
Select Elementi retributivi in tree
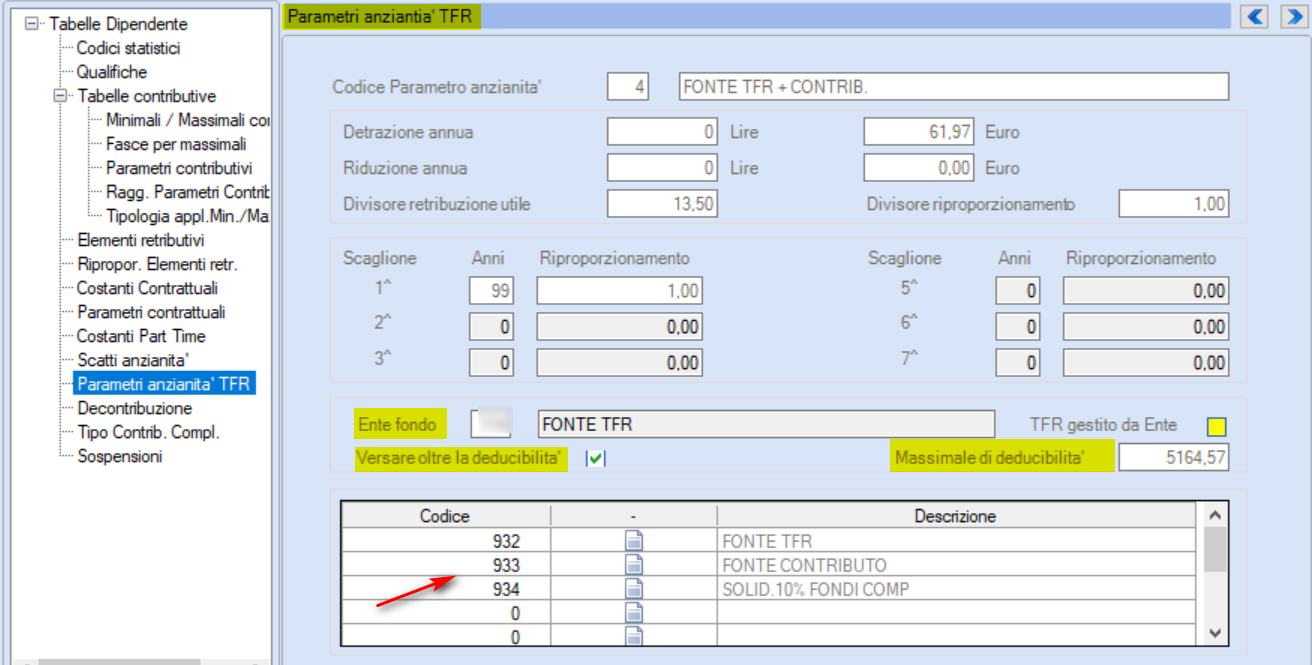click(140, 240)
